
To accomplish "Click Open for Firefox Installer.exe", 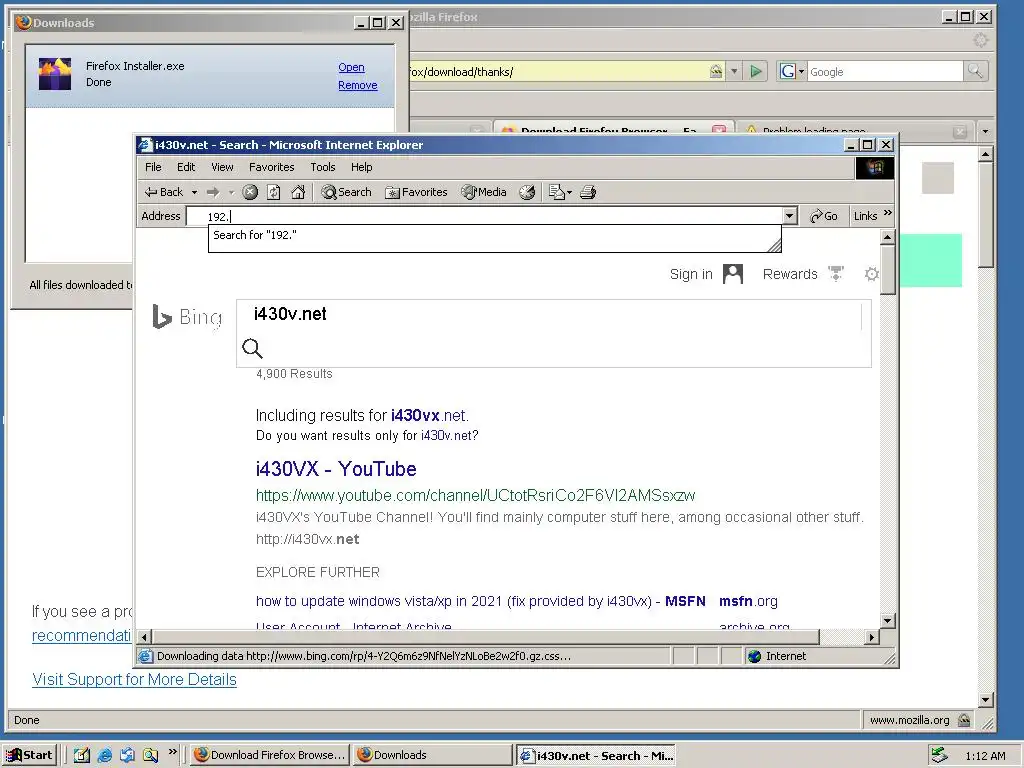I will pos(351,67).
